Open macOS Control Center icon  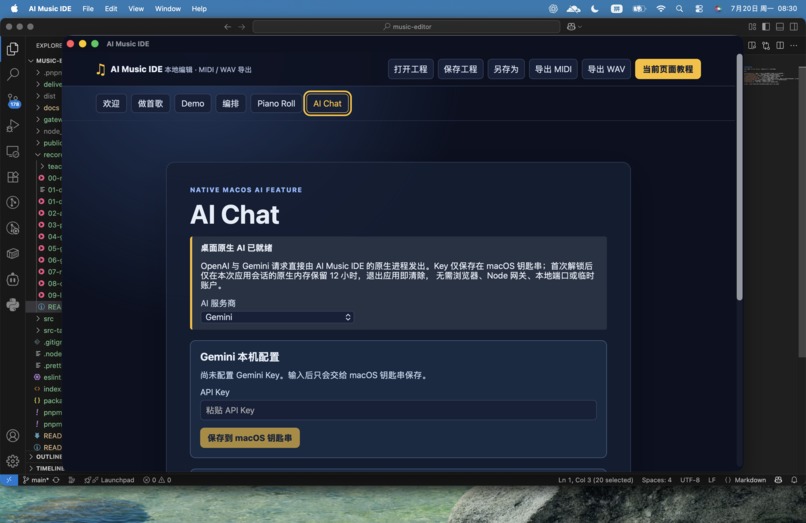pyautogui.click(x=699, y=9)
